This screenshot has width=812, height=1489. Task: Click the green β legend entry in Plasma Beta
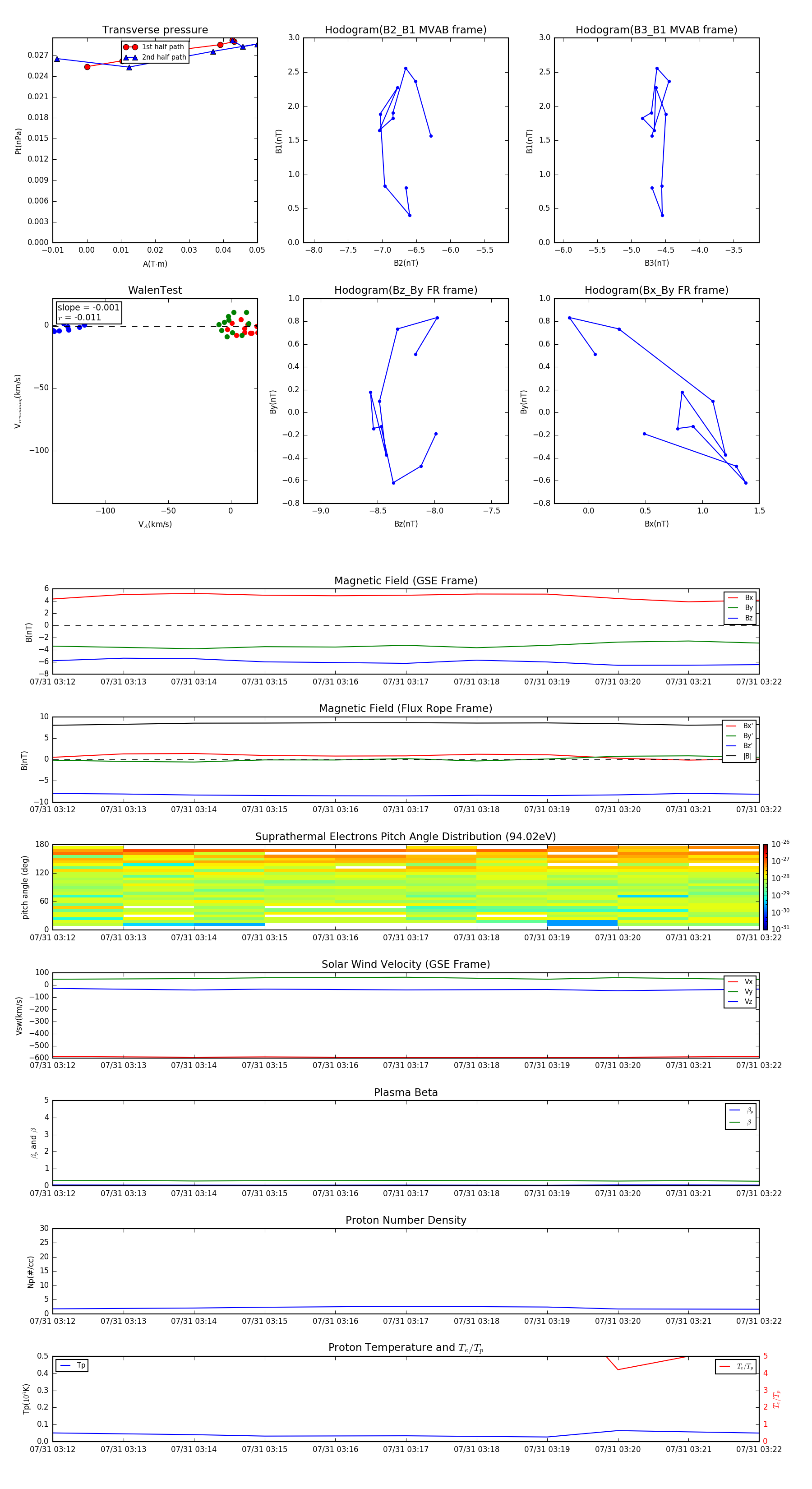(740, 1122)
